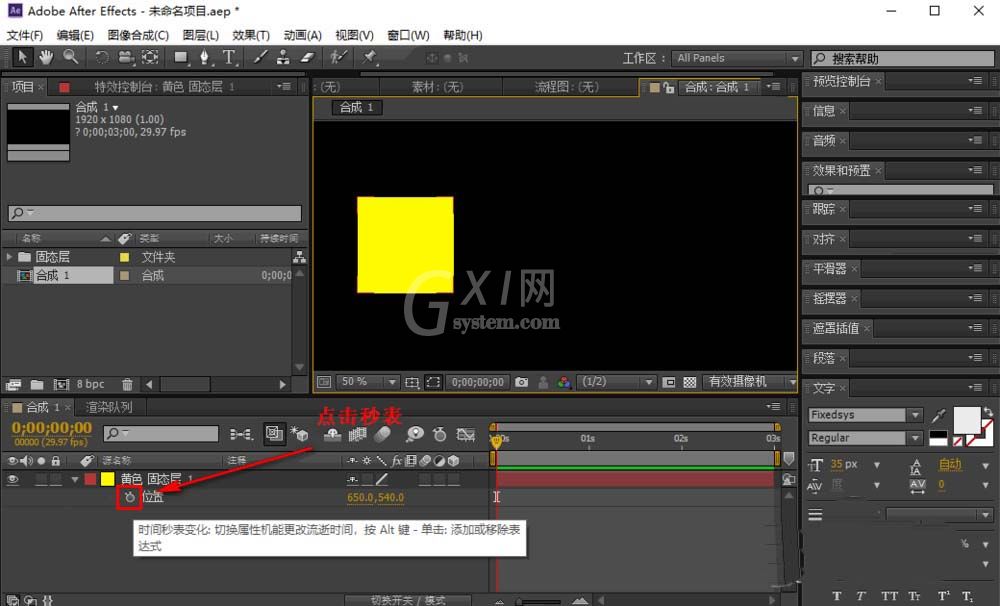Select the Rotation tool
This screenshot has width=1000, height=606.
click(101, 57)
